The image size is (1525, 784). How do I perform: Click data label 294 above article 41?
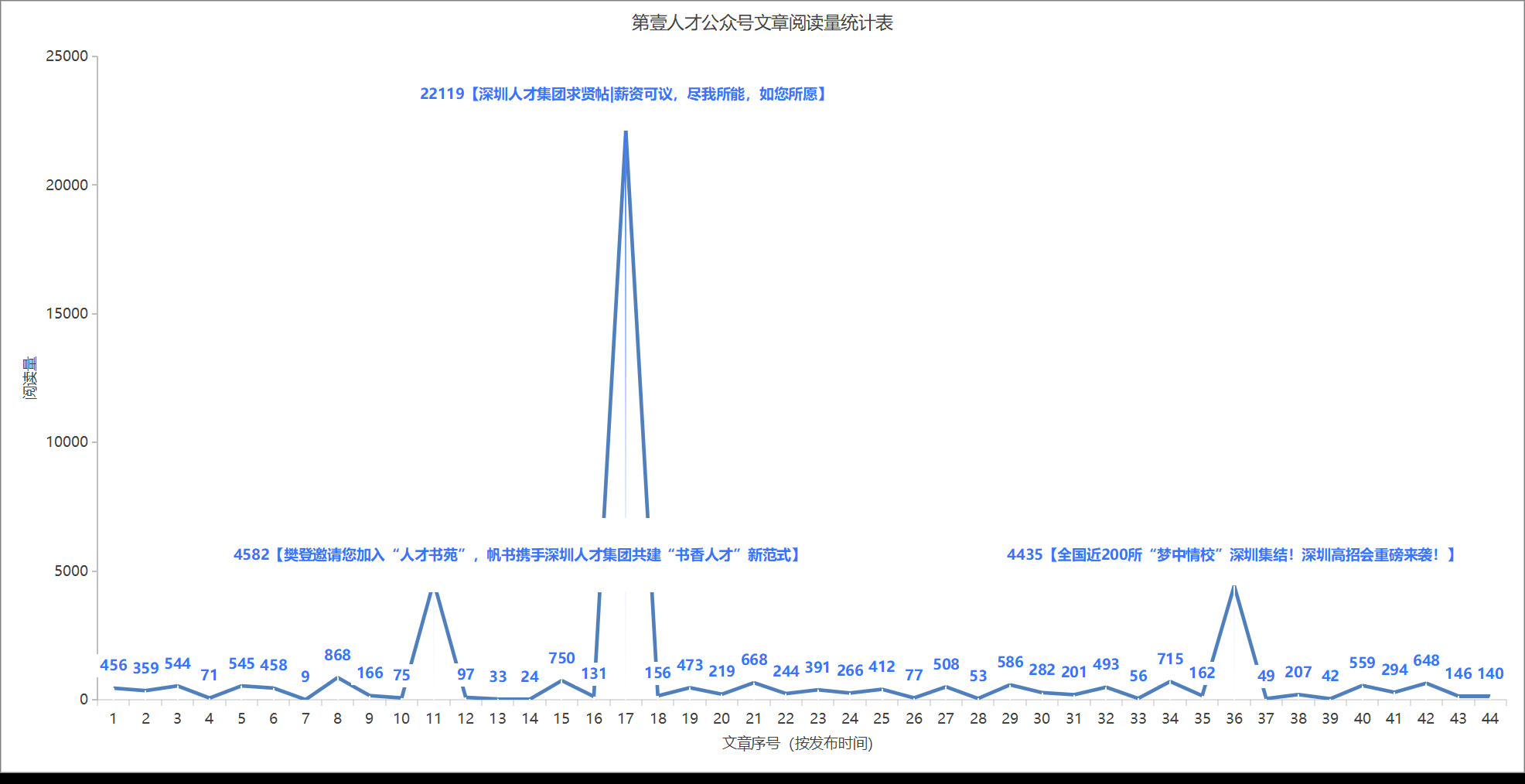click(x=1394, y=670)
